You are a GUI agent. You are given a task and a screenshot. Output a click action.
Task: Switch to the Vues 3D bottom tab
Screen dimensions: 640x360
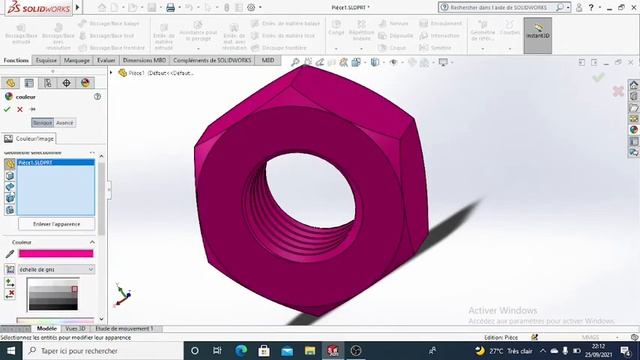76,329
